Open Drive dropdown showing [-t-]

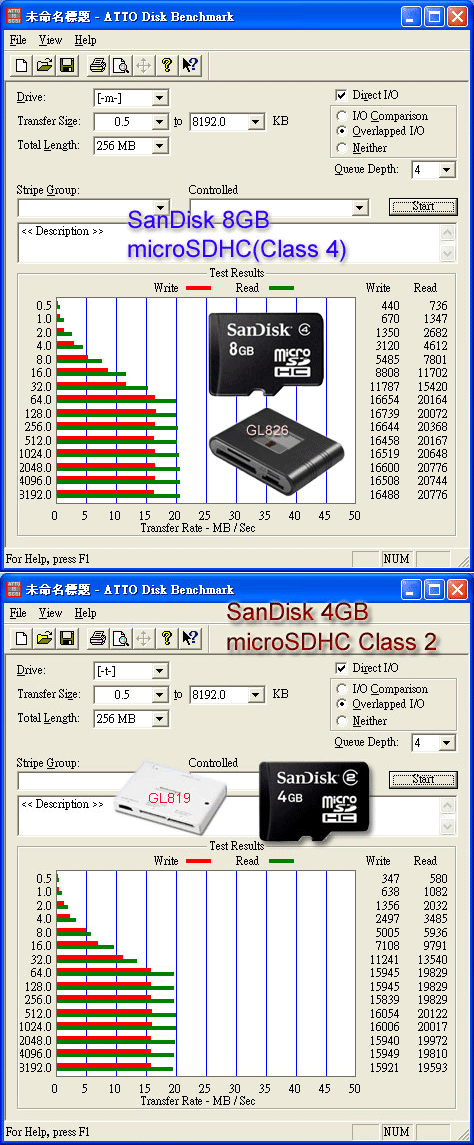(161, 671)
